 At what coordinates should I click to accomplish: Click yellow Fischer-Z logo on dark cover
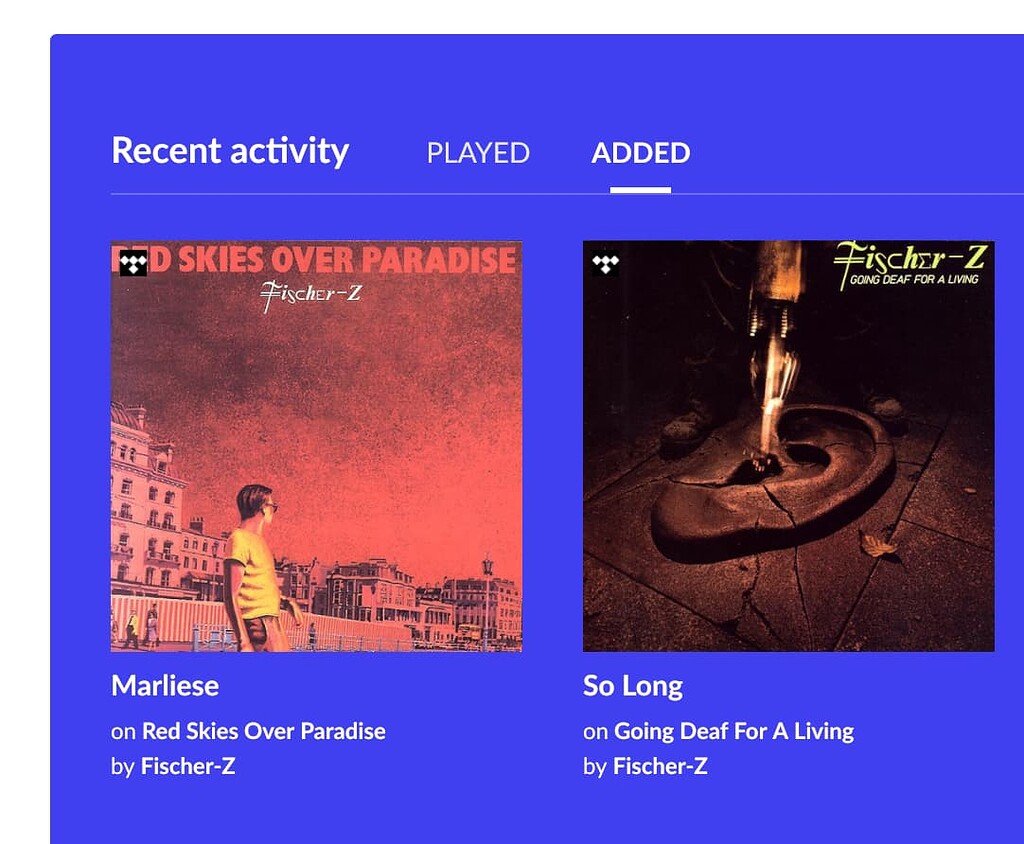click(x=910, y=258)
